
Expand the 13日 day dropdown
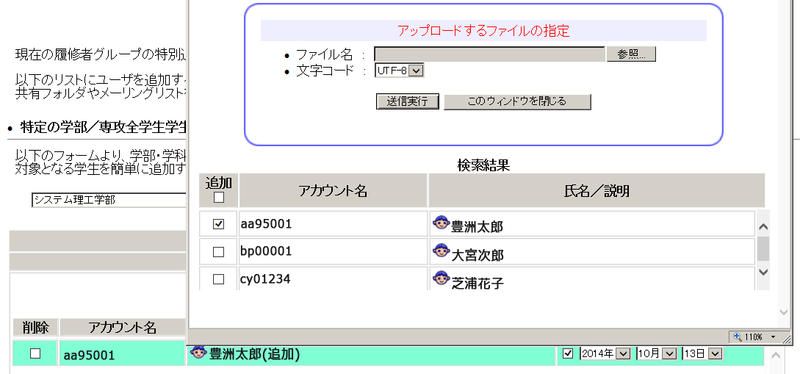[x=703, y=354]
